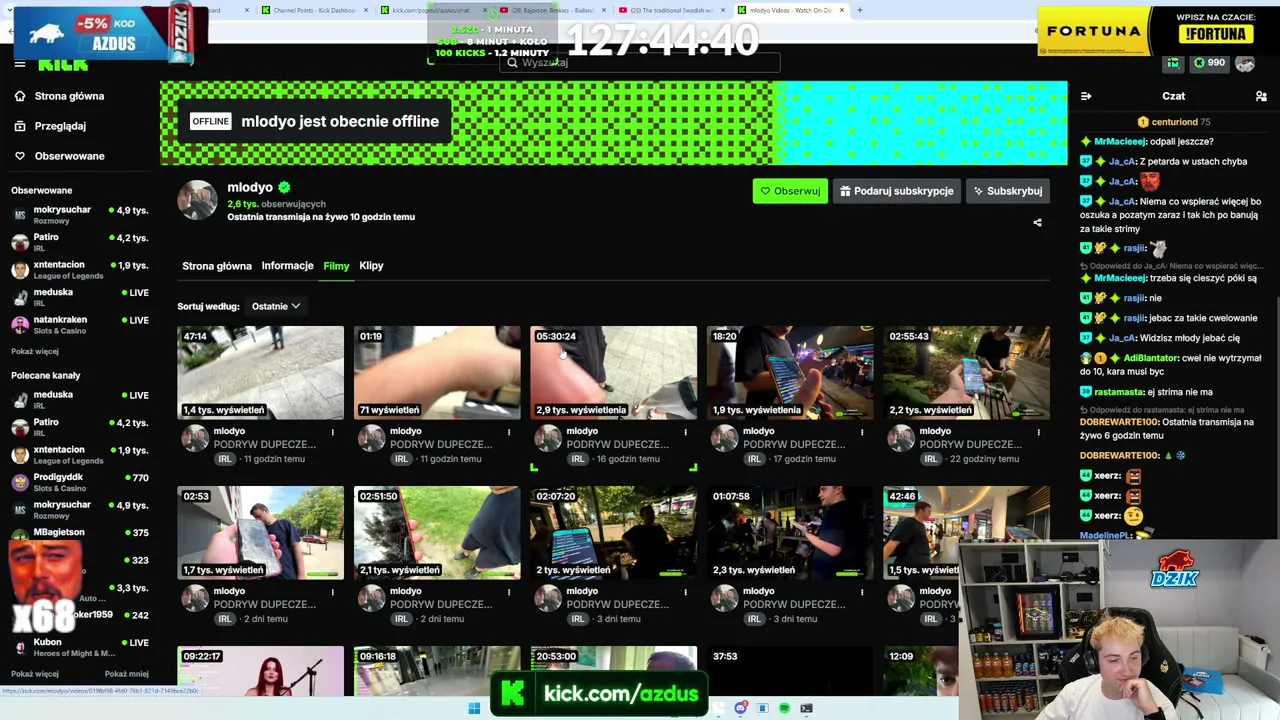Open options menu for the 02:51:50 video
This screenshot has width=1280, height=720.
509,592
